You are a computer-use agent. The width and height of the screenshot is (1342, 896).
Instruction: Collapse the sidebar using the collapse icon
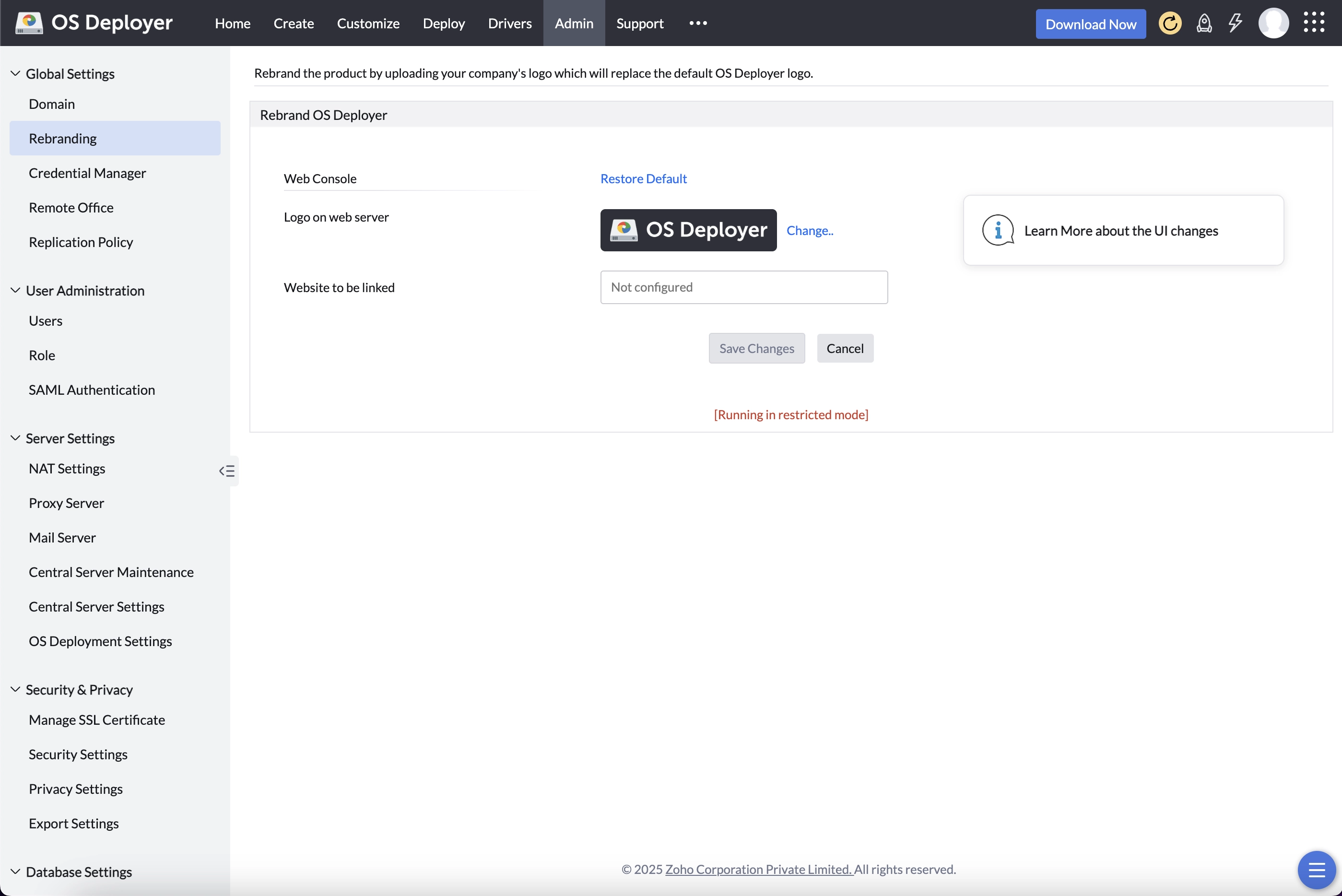226,470
